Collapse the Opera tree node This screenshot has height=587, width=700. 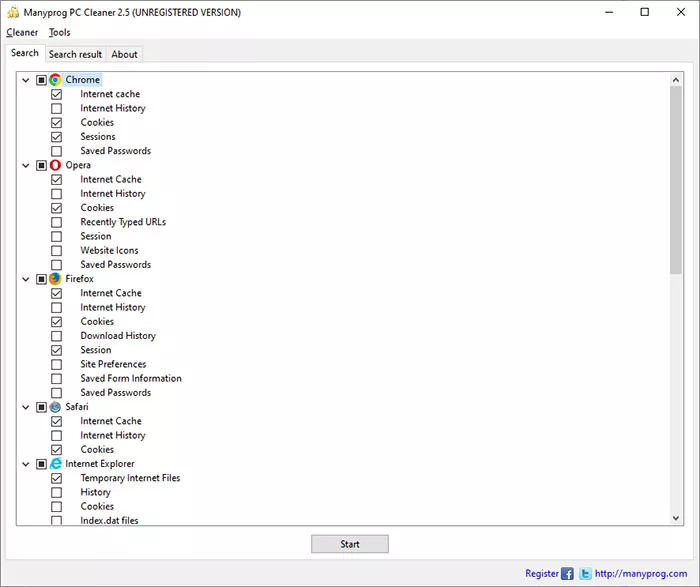(26, 166)
